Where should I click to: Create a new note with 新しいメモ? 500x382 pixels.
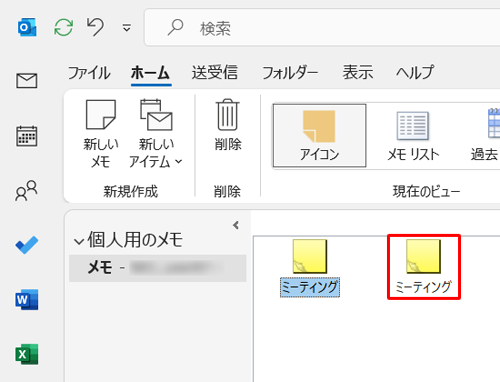tap(101, 134)
